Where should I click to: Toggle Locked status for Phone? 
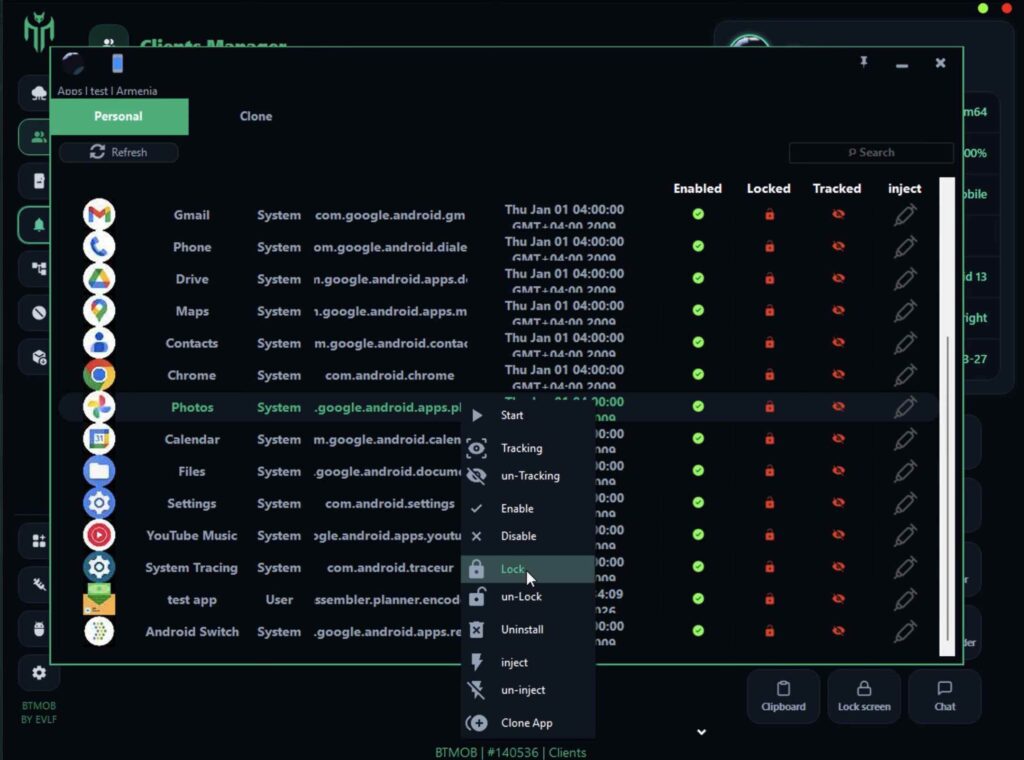[x=769, y=246]
